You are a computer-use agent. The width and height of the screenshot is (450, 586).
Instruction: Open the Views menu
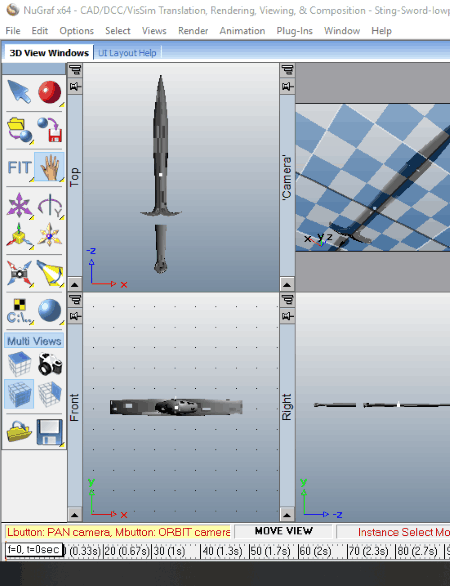pyautogui.click(x=154, y=31)
